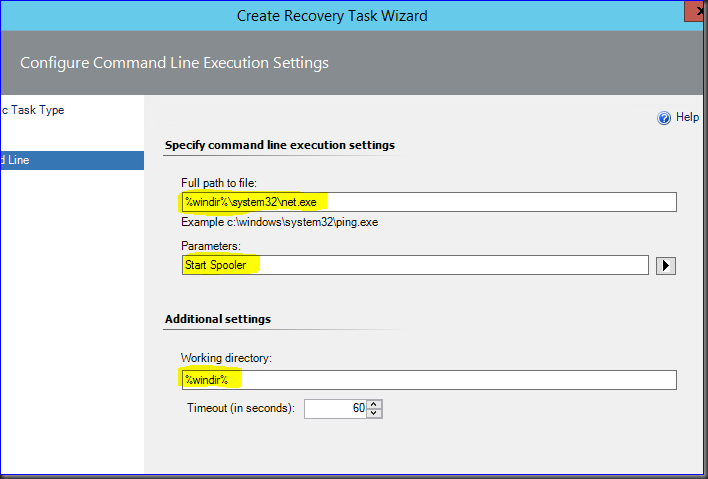The image size is (708, 479).
Task: Open the Parameters arrow flyout menu
Action: [x=666, y=266]
